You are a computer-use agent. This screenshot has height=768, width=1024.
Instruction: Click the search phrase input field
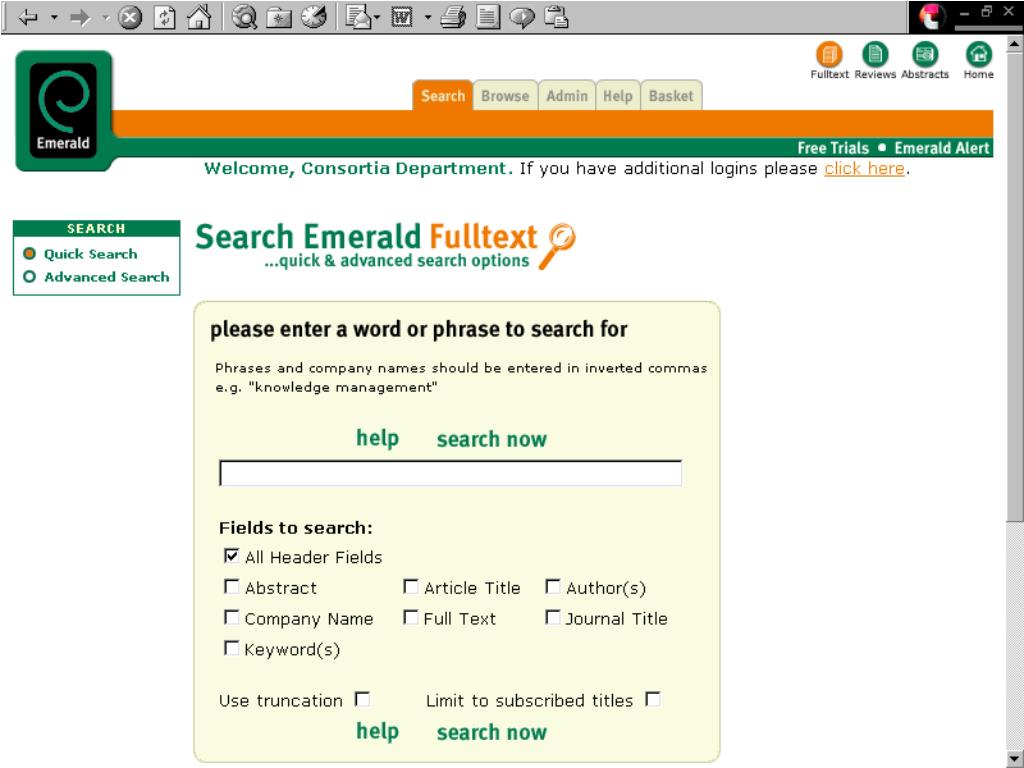(x=451, y=473)
